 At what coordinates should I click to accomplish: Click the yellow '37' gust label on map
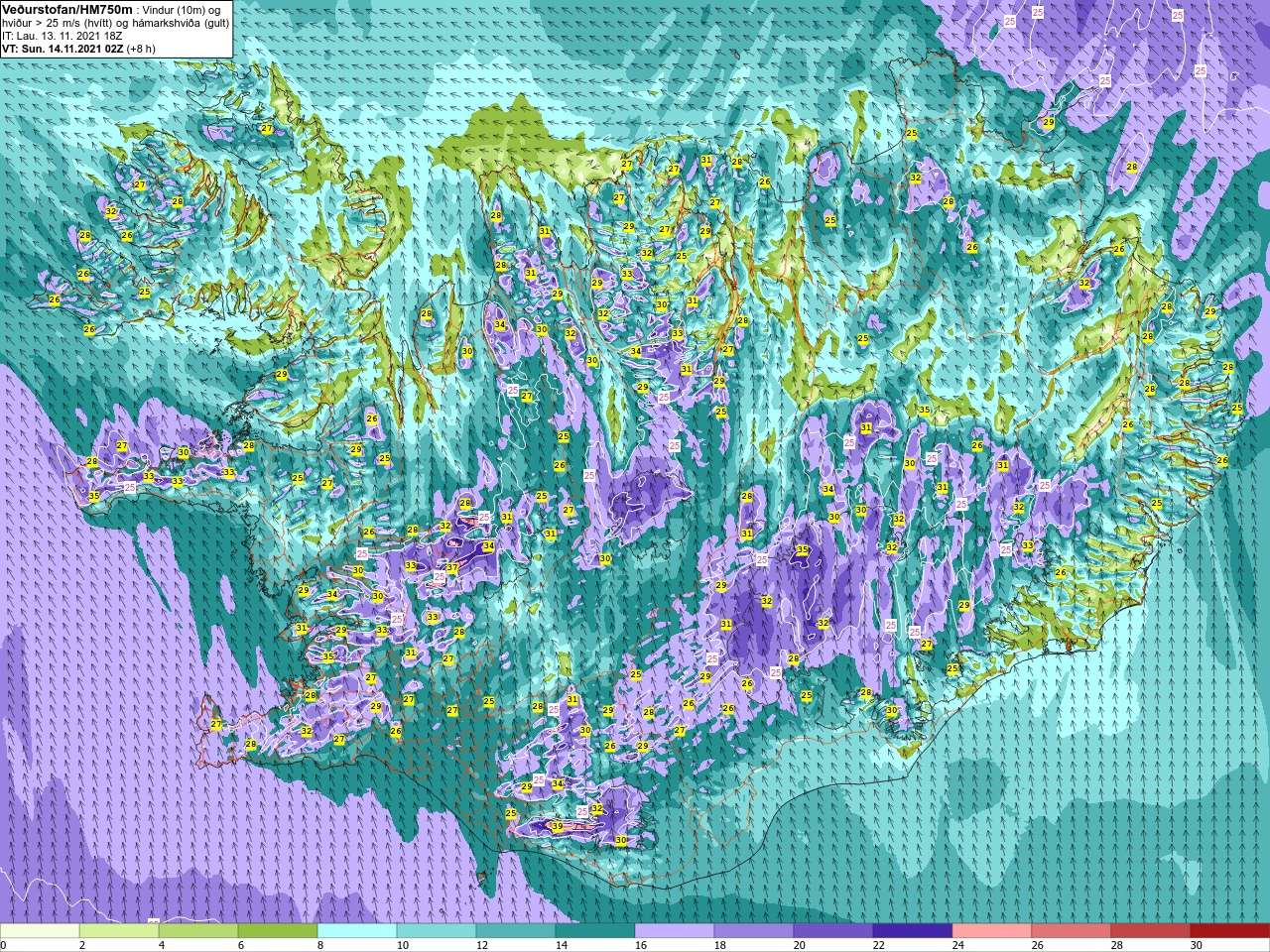(452, 567)
